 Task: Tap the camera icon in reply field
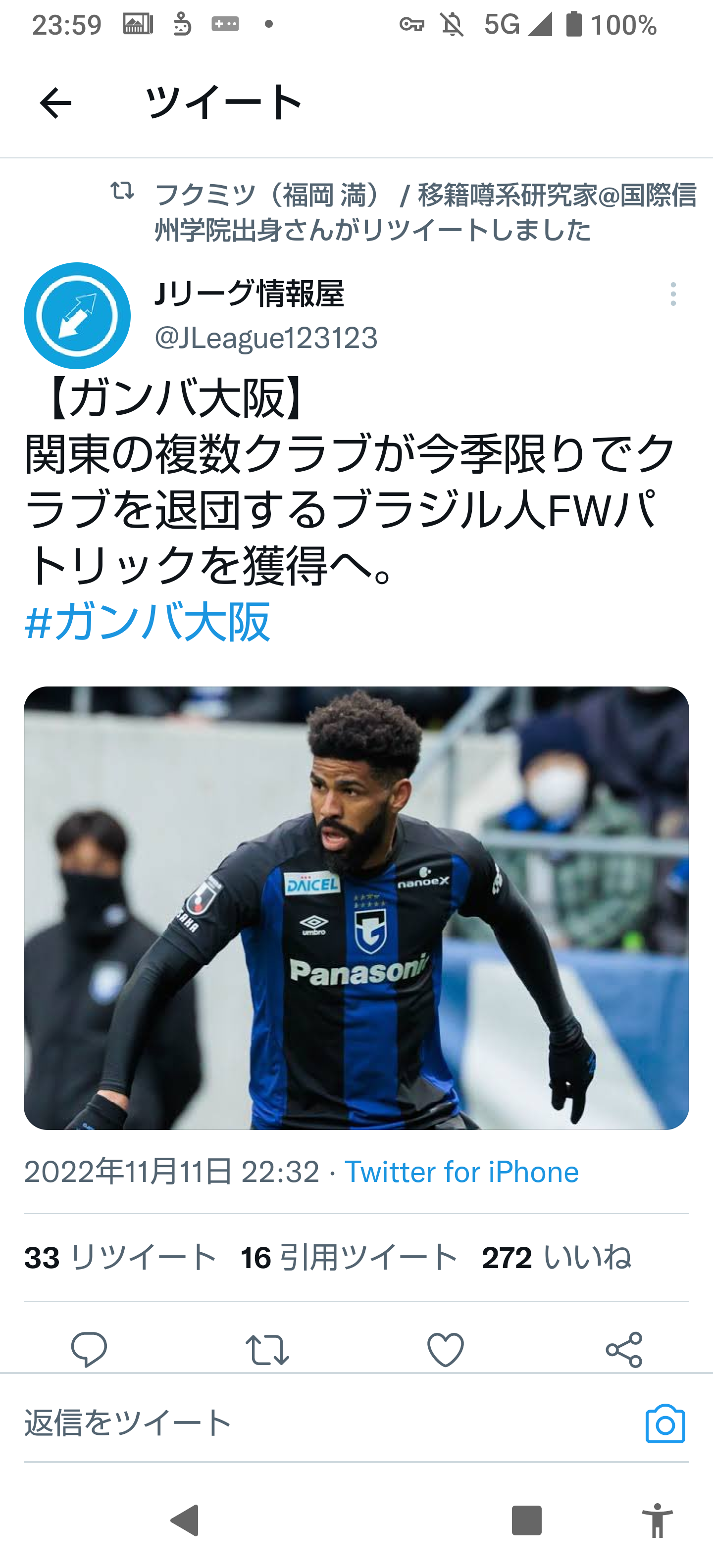coord(665,1424)
